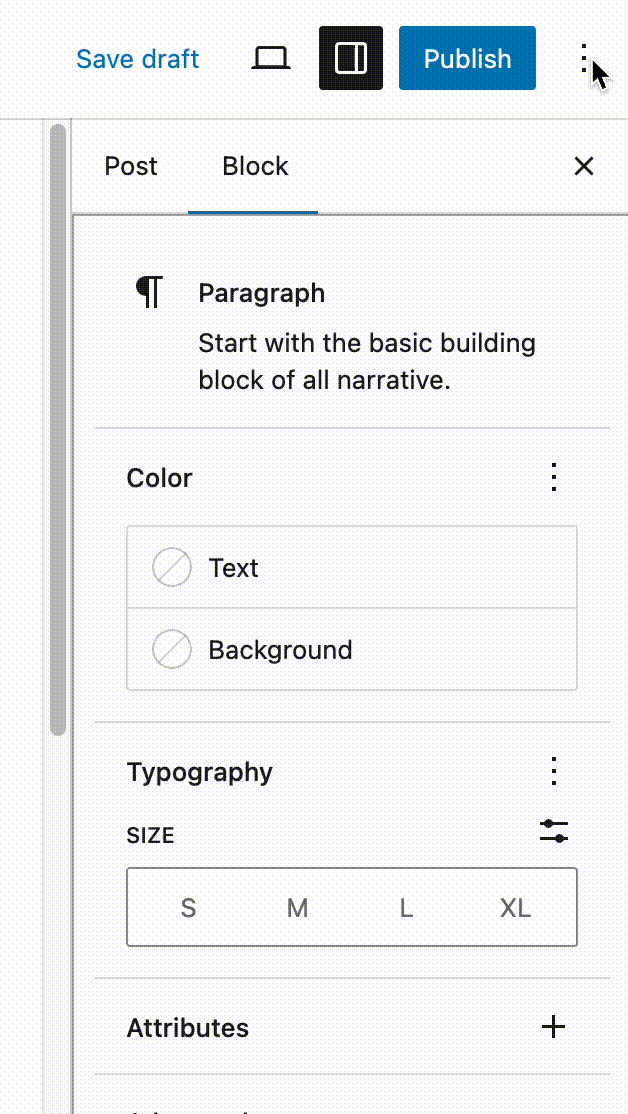Expand the Attributes panel plus icon

(x=553, y=1027)
